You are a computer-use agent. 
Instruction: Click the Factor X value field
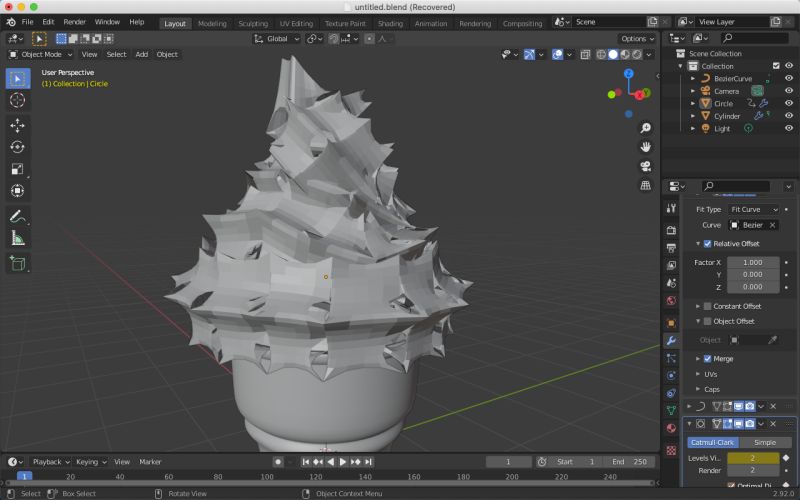point(753,262)
